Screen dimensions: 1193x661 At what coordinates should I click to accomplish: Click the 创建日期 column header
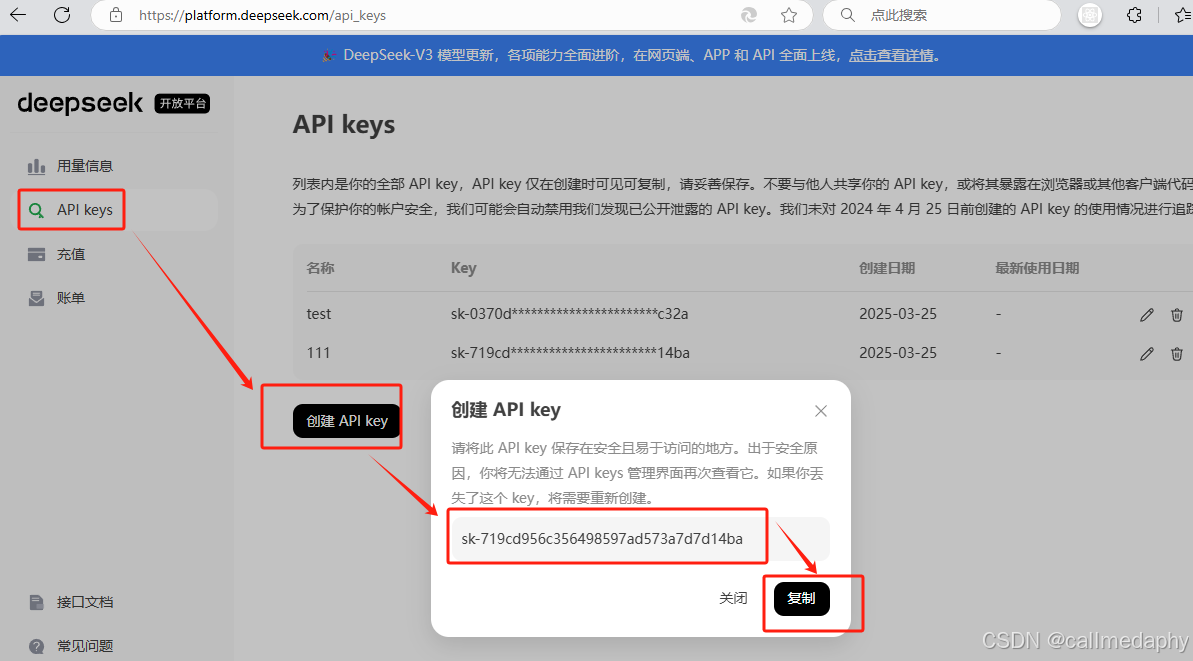tap(887, 268)
